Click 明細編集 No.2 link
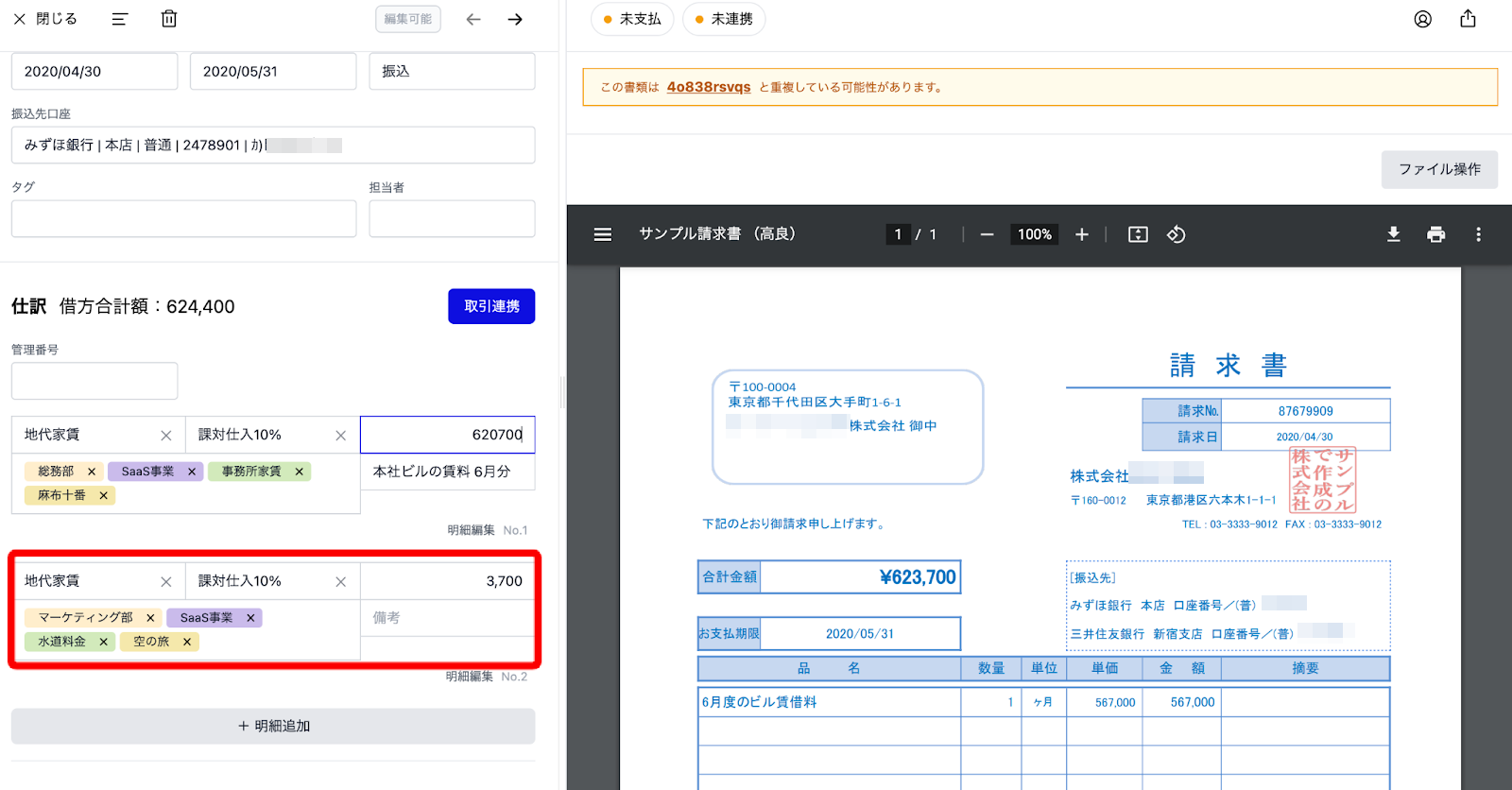 click(487, 677)
